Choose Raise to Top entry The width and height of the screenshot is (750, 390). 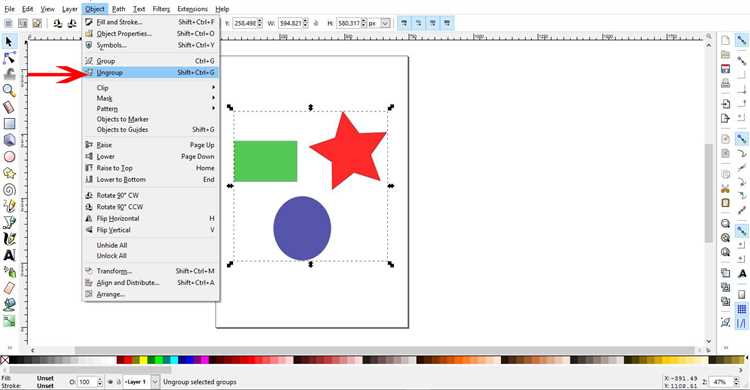pos(151,168)
